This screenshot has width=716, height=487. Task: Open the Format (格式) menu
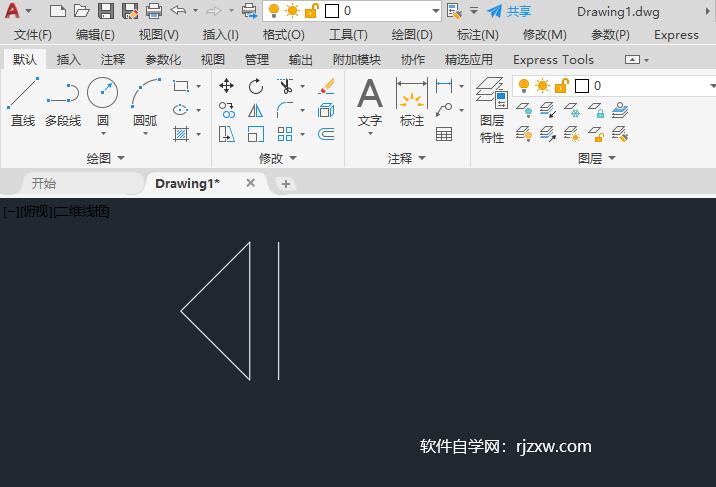click(x=284, y=35)
